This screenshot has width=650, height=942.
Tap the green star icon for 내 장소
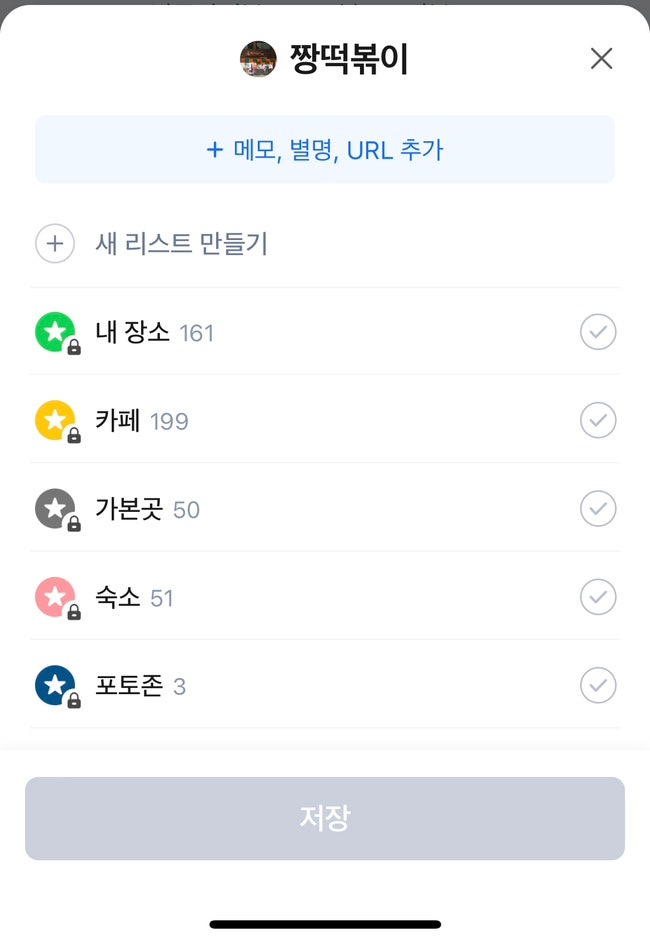[x=55, y=332]
